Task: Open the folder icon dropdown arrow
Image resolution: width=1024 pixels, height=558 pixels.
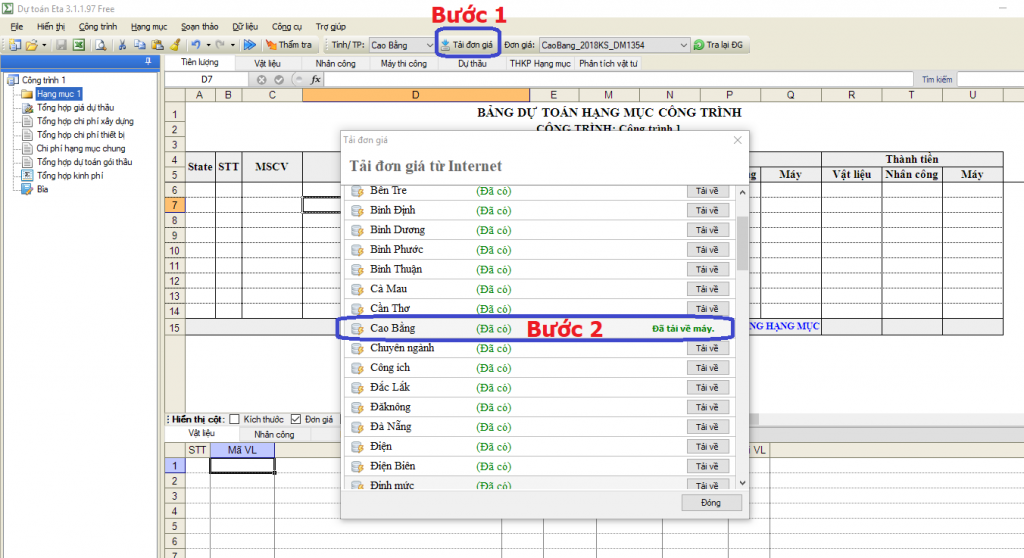Action: [45, 45]
